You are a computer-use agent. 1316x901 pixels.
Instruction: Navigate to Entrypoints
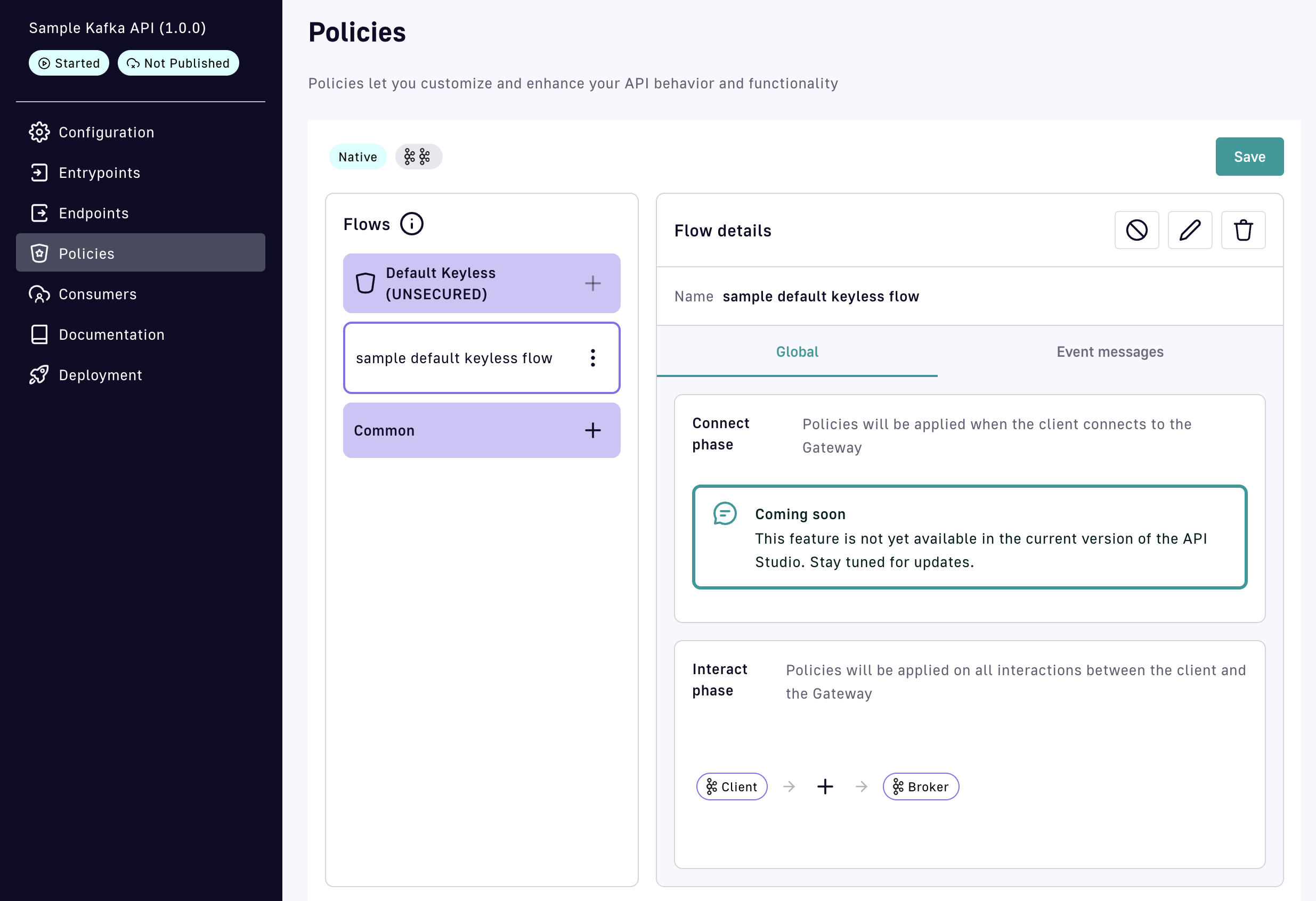(x=99, y=173)
